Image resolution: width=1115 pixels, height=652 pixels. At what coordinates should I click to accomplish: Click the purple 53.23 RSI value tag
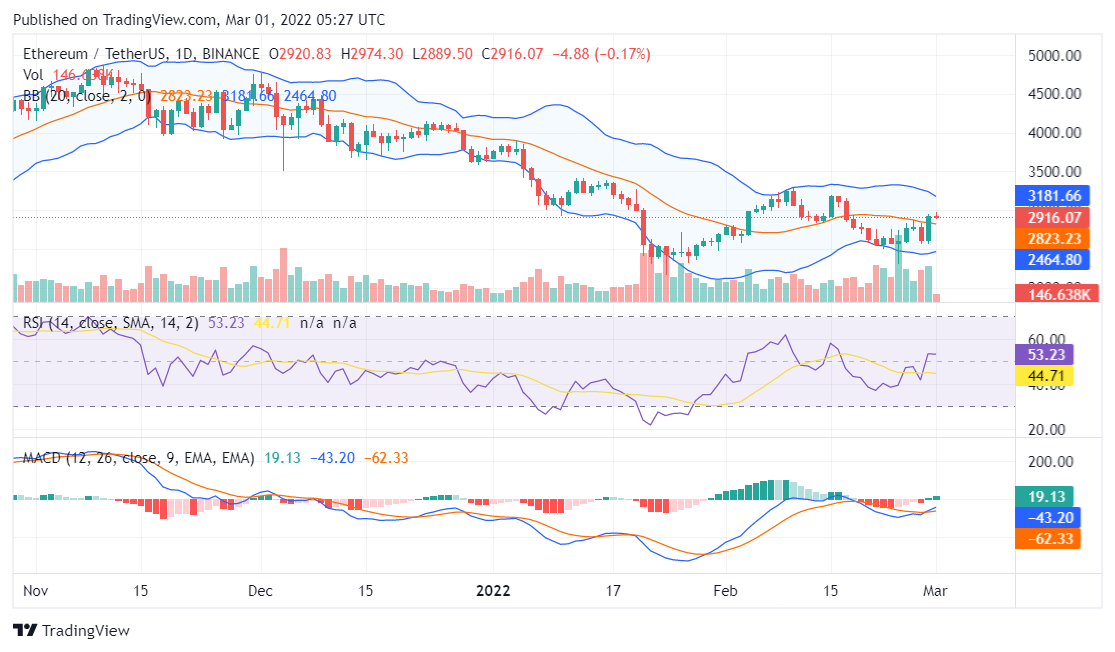click(x=1044, y=353)
